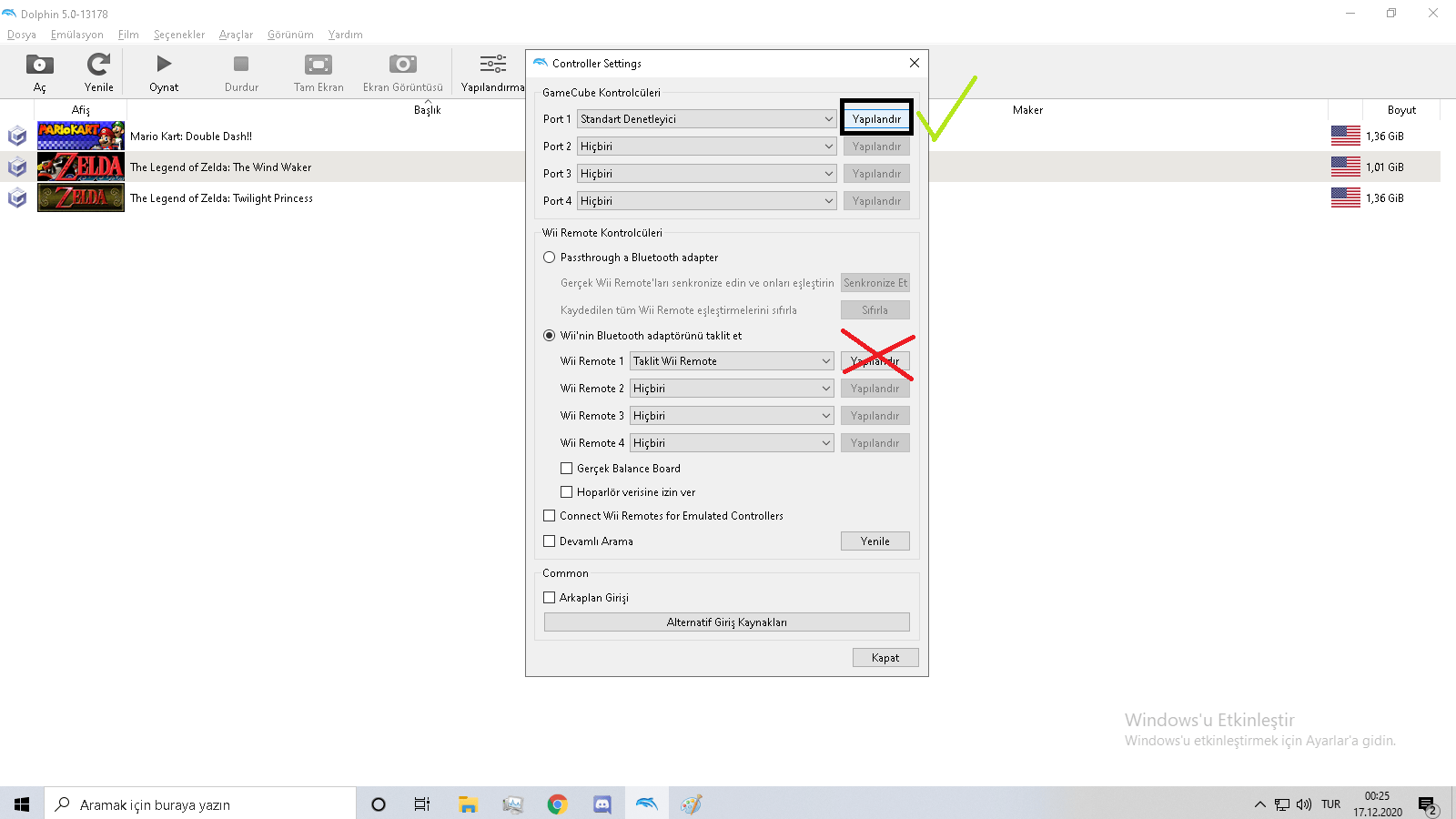Open the Port 4 controller dropdown
The width and height of the screenshot is (1456, 819).
pos(707,201)
